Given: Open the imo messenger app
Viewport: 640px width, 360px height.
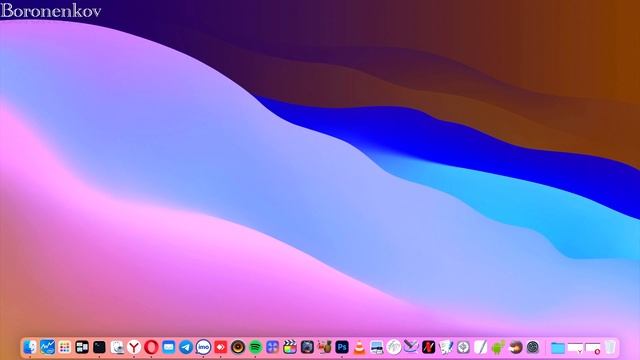Looking at the screenshot, I should click(203, 347).
